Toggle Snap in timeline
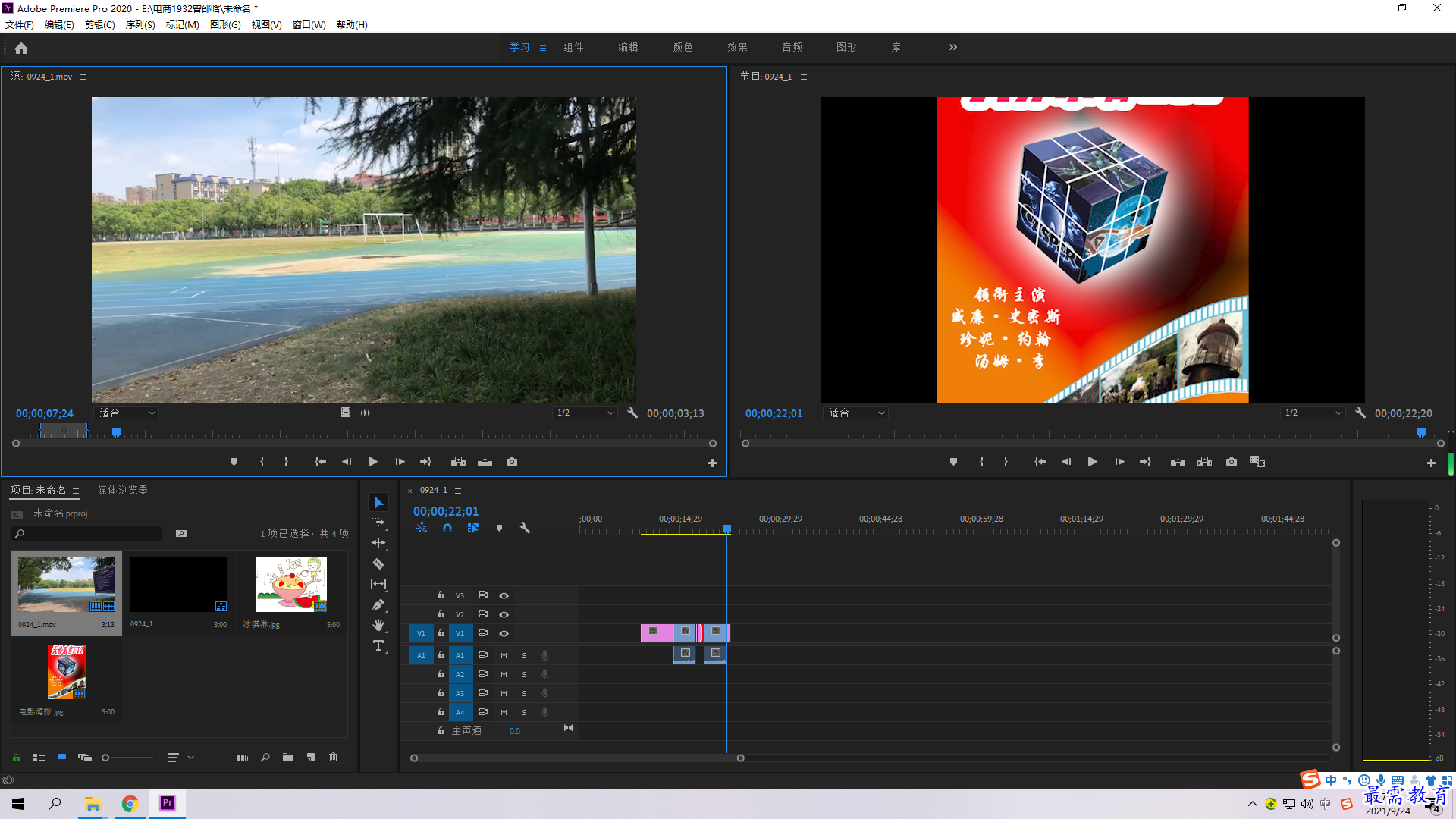Viewport: 1456px width, 819px height. click(x=447, y=528)
